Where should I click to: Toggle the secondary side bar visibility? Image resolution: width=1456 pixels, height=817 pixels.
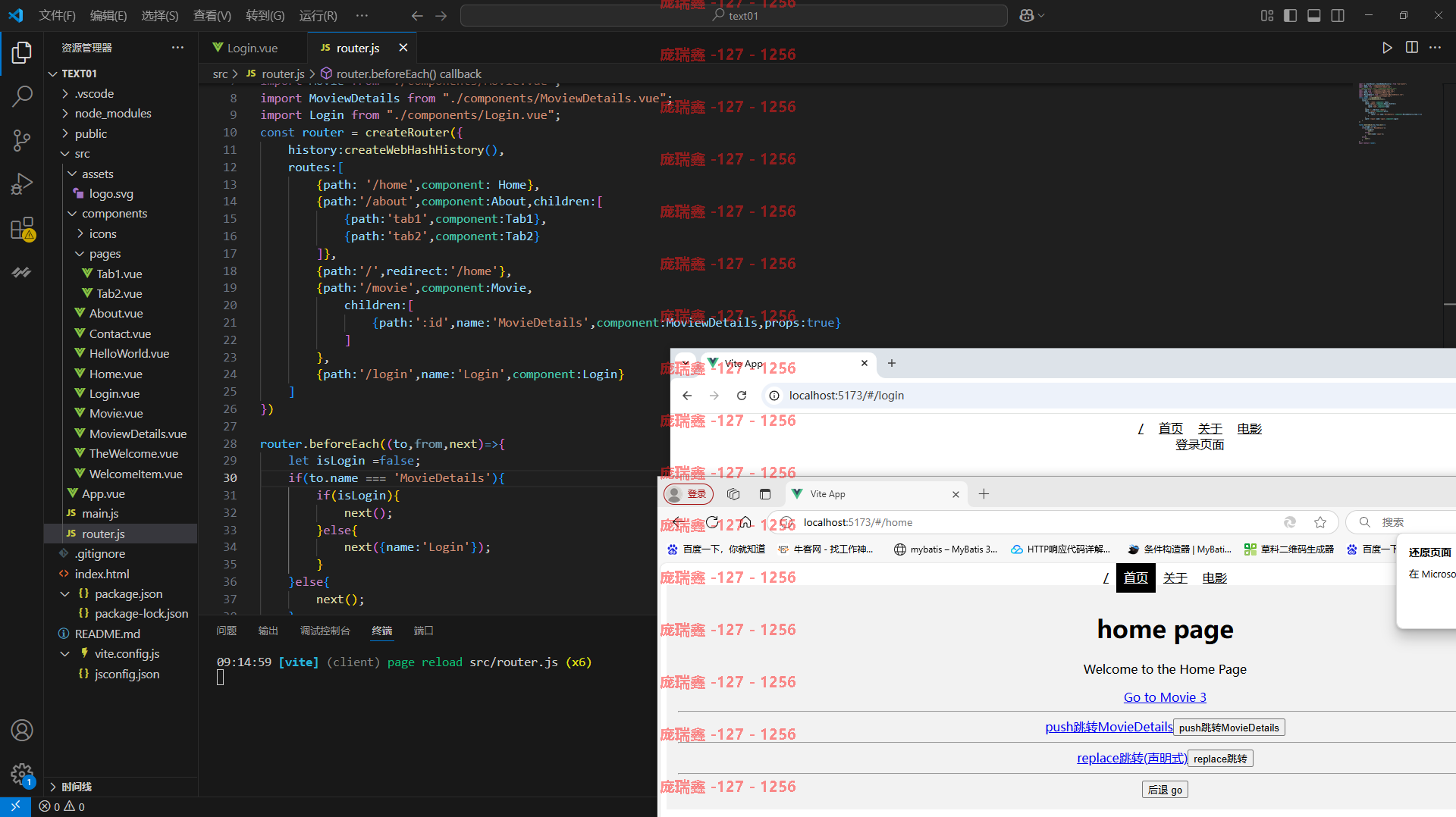pos(1338,15)
